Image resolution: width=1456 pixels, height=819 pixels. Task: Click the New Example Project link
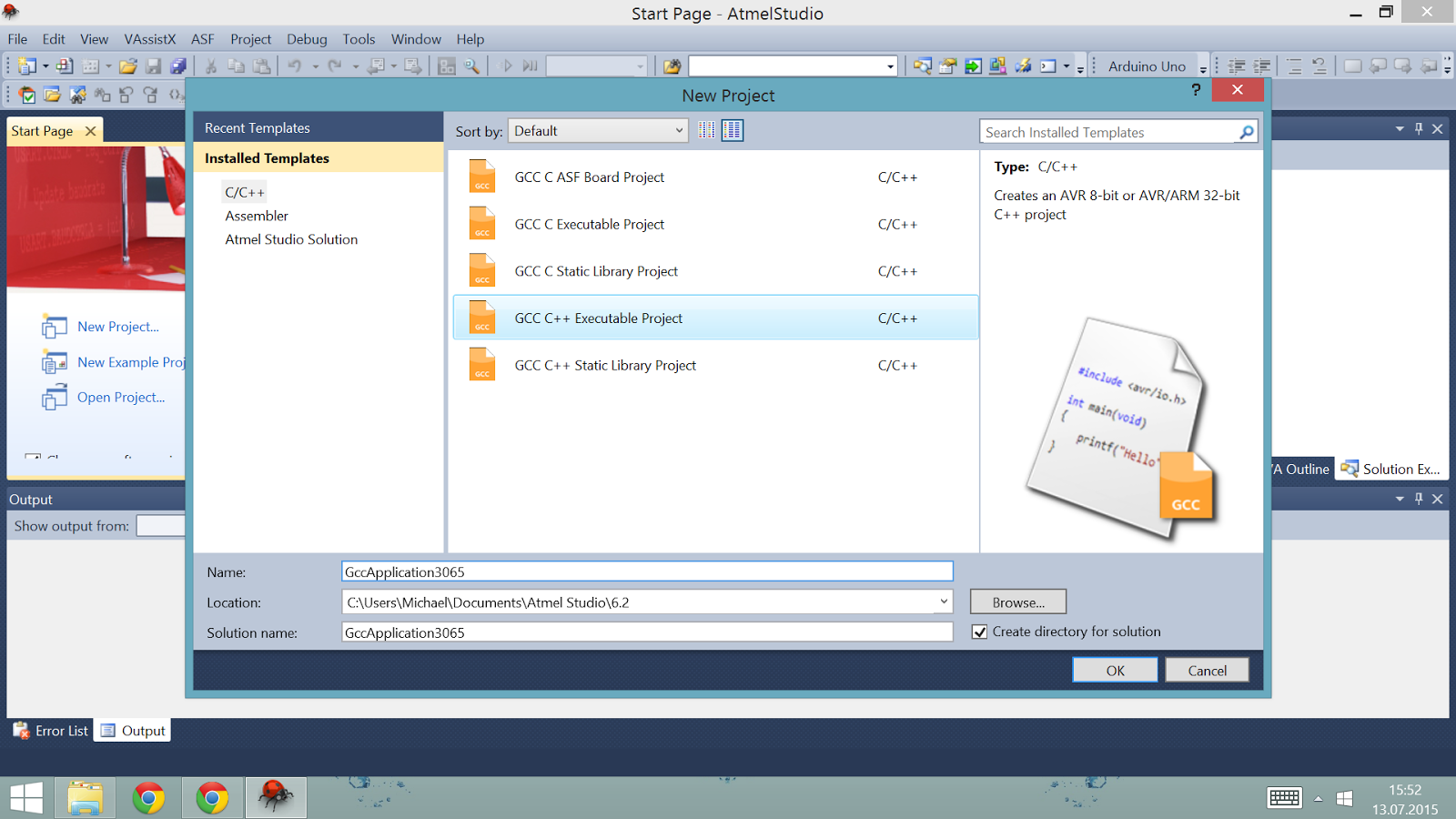pos(131,362)
